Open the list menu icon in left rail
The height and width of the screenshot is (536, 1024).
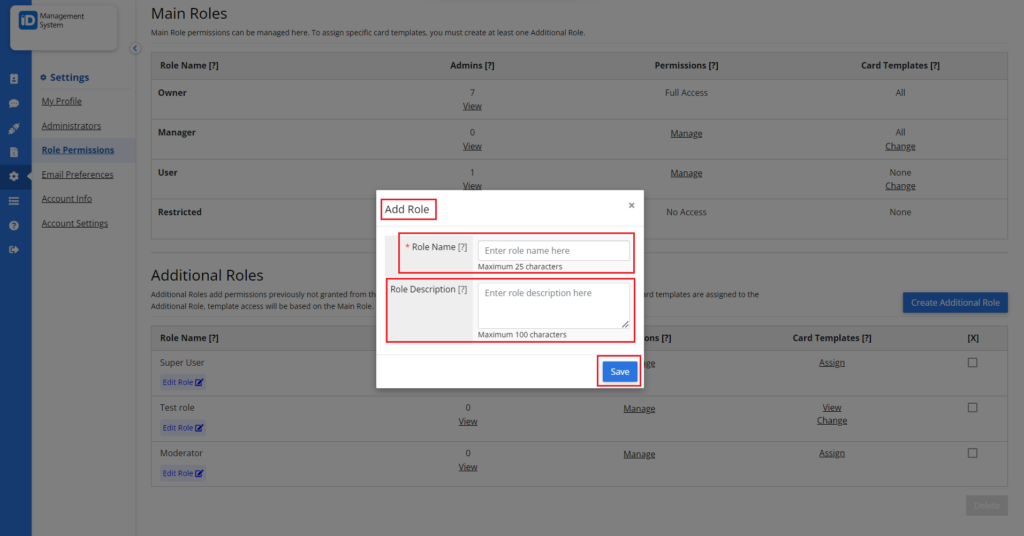[14, 201]
